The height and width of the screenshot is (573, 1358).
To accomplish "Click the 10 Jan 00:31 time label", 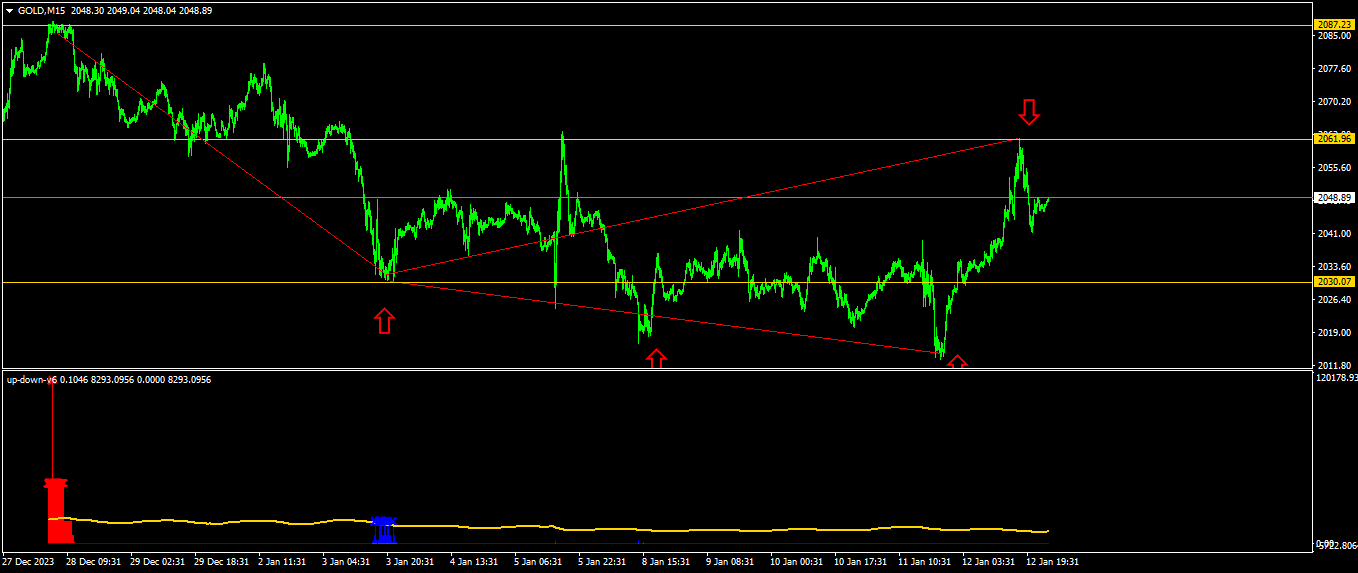I will (x=796, y=562).
